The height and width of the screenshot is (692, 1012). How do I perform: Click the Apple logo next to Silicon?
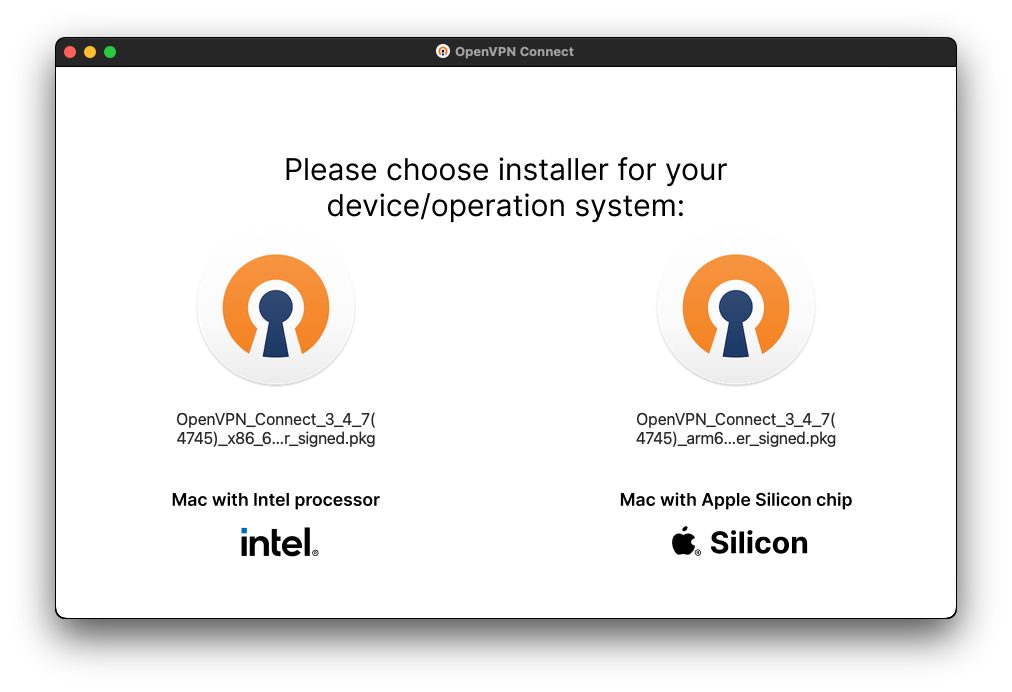coord(684,541)
